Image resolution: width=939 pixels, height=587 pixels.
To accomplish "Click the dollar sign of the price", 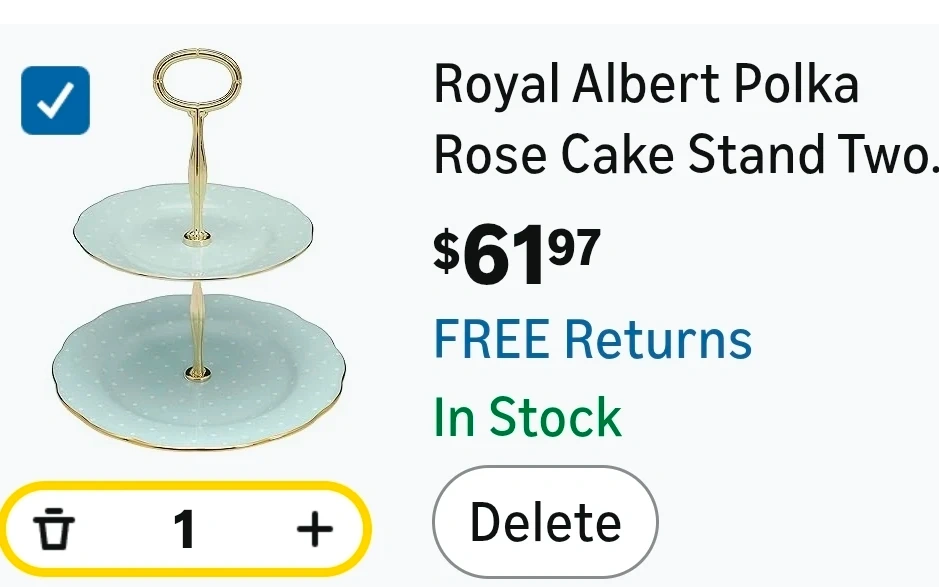I will [x=447, y=252].
